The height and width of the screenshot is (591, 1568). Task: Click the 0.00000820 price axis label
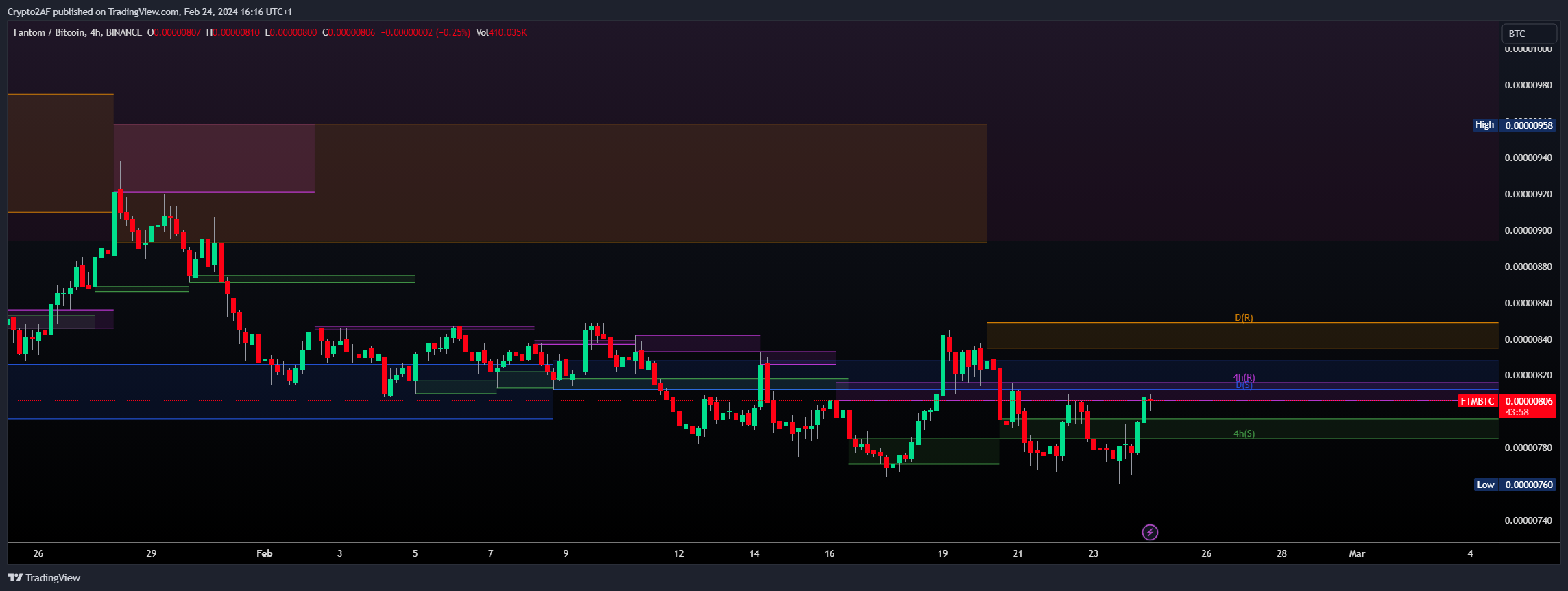pyautogui.click(x=1527, y=375)
